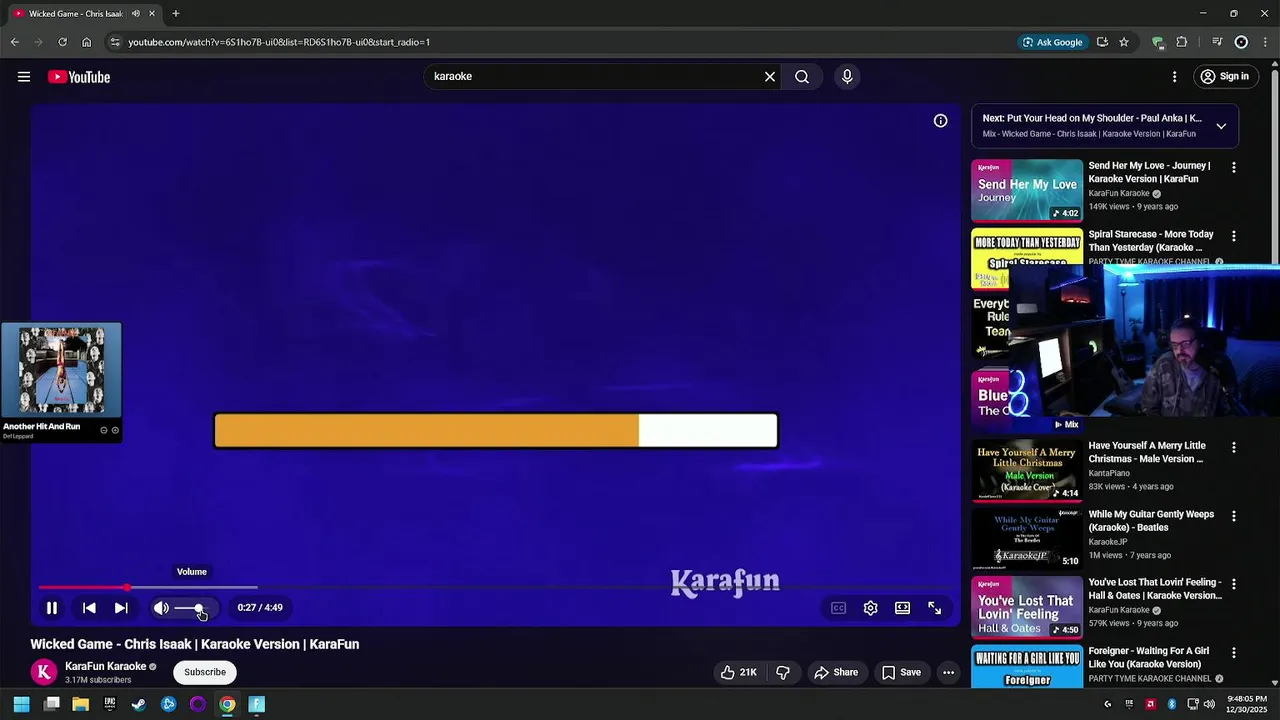Click the search magnifier button
The width and height of the screenshot is (1280, 720).
[802, 76]
